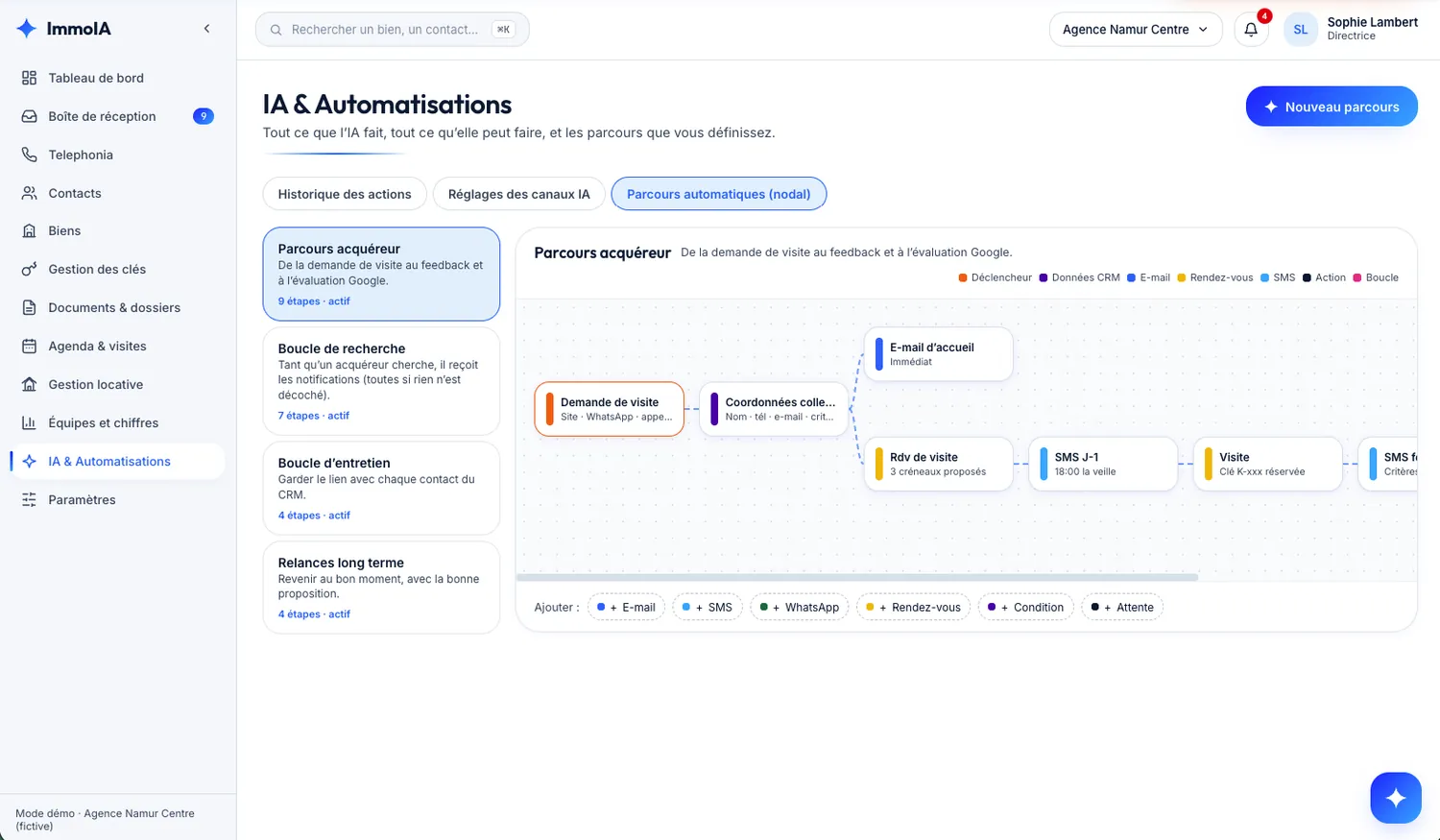Add an SMS step
This screenshot has width=1440, height=840.
[708, 608]
